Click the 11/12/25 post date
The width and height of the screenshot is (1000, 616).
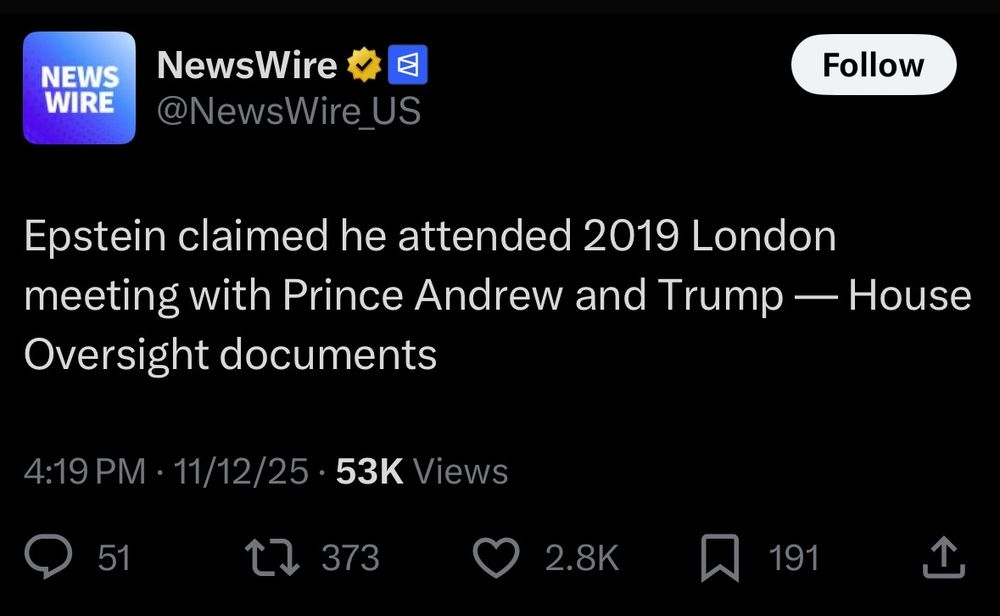(244, 469)
